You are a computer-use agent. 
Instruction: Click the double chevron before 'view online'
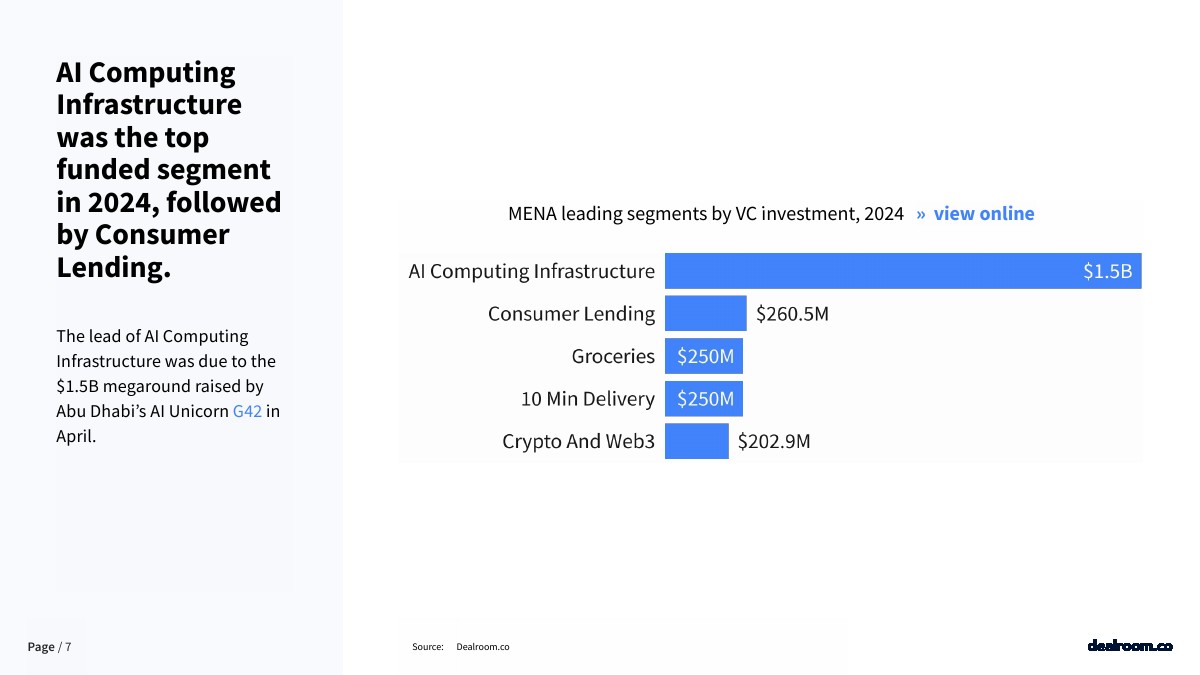click(921, 214)
